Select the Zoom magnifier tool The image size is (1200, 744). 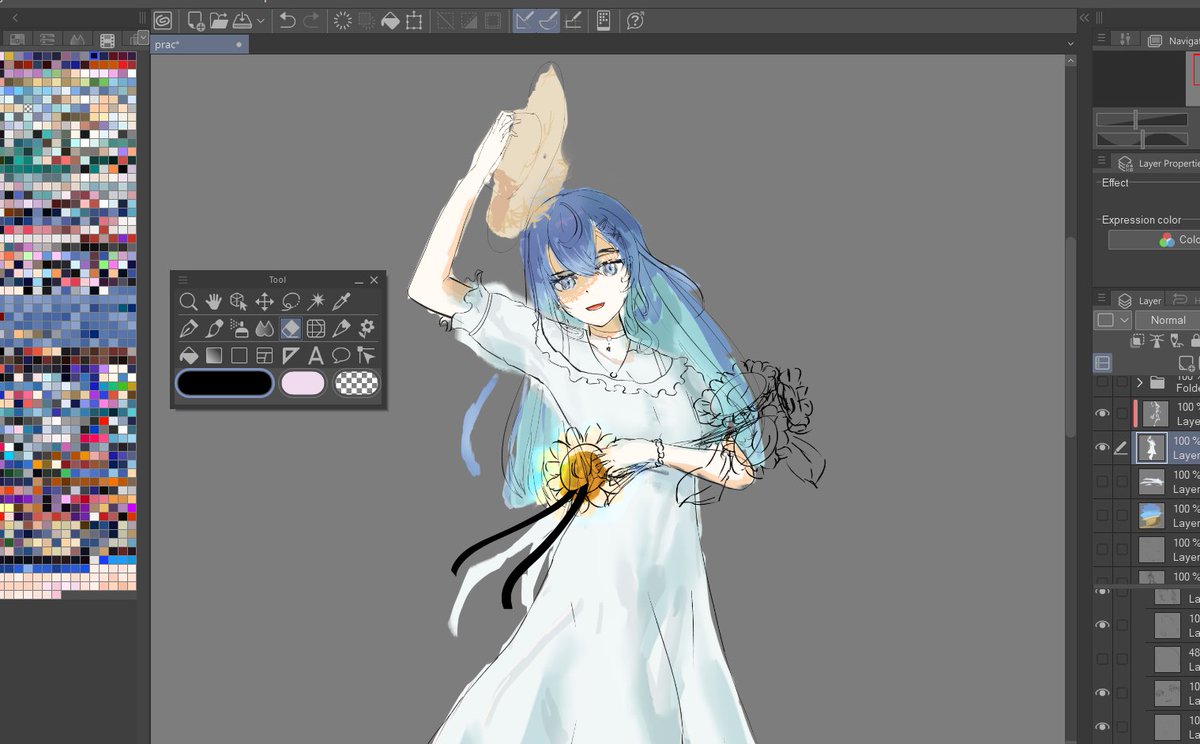point(188,301)
